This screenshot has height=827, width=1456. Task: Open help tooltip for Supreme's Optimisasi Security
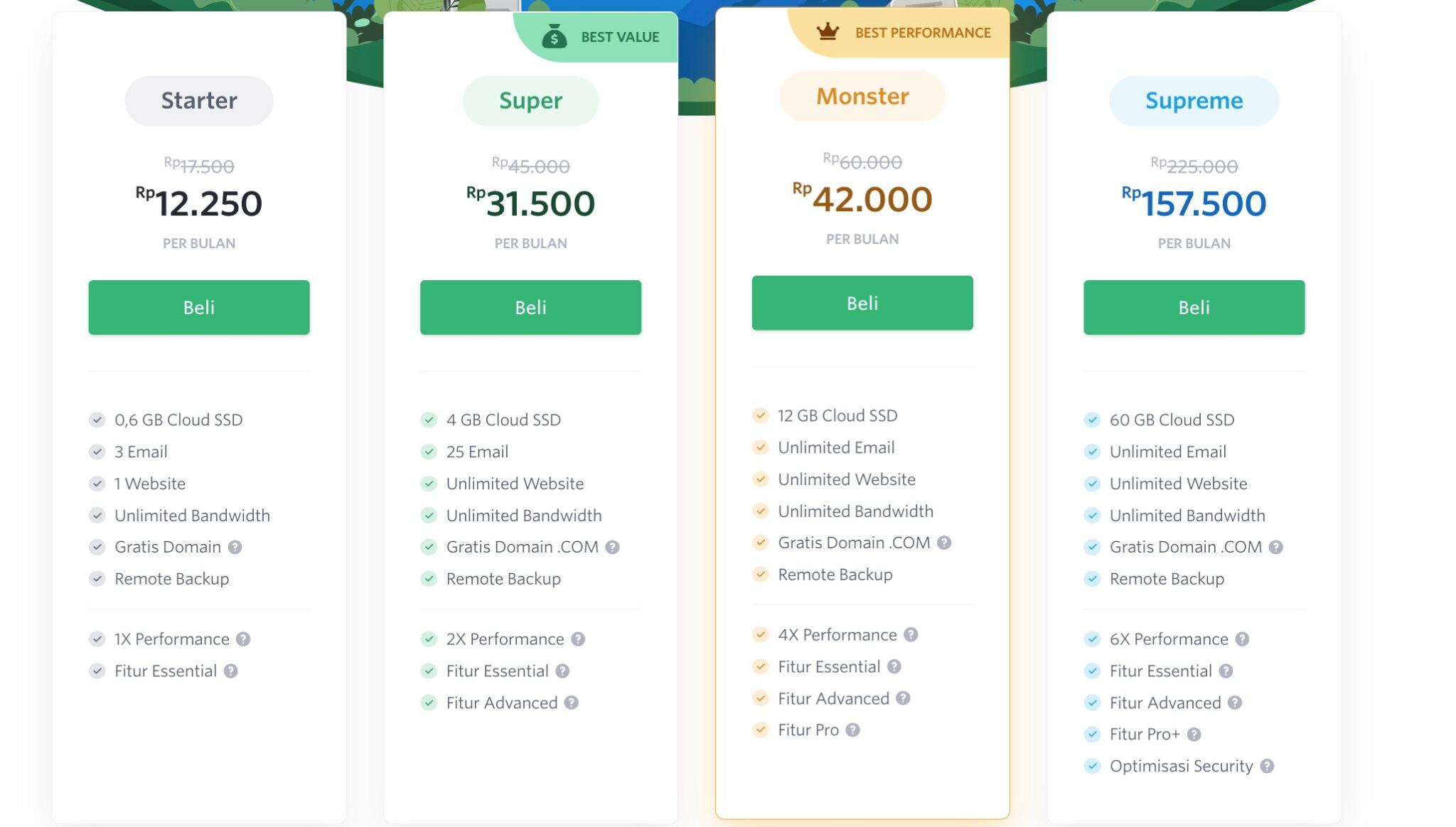(x=1266, y=767)
